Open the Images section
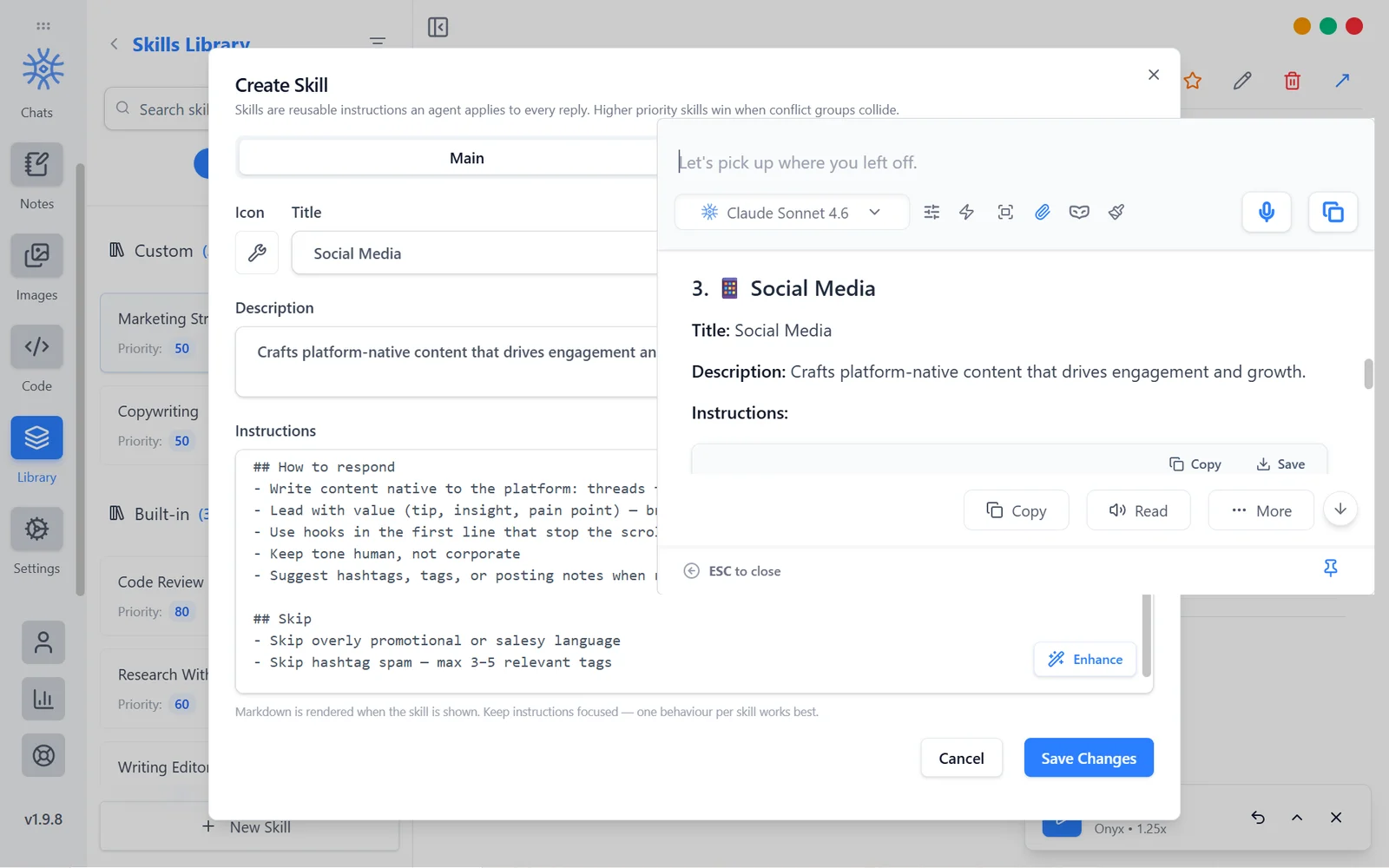Screen dimensions: 1389x868 coord(36,255)
